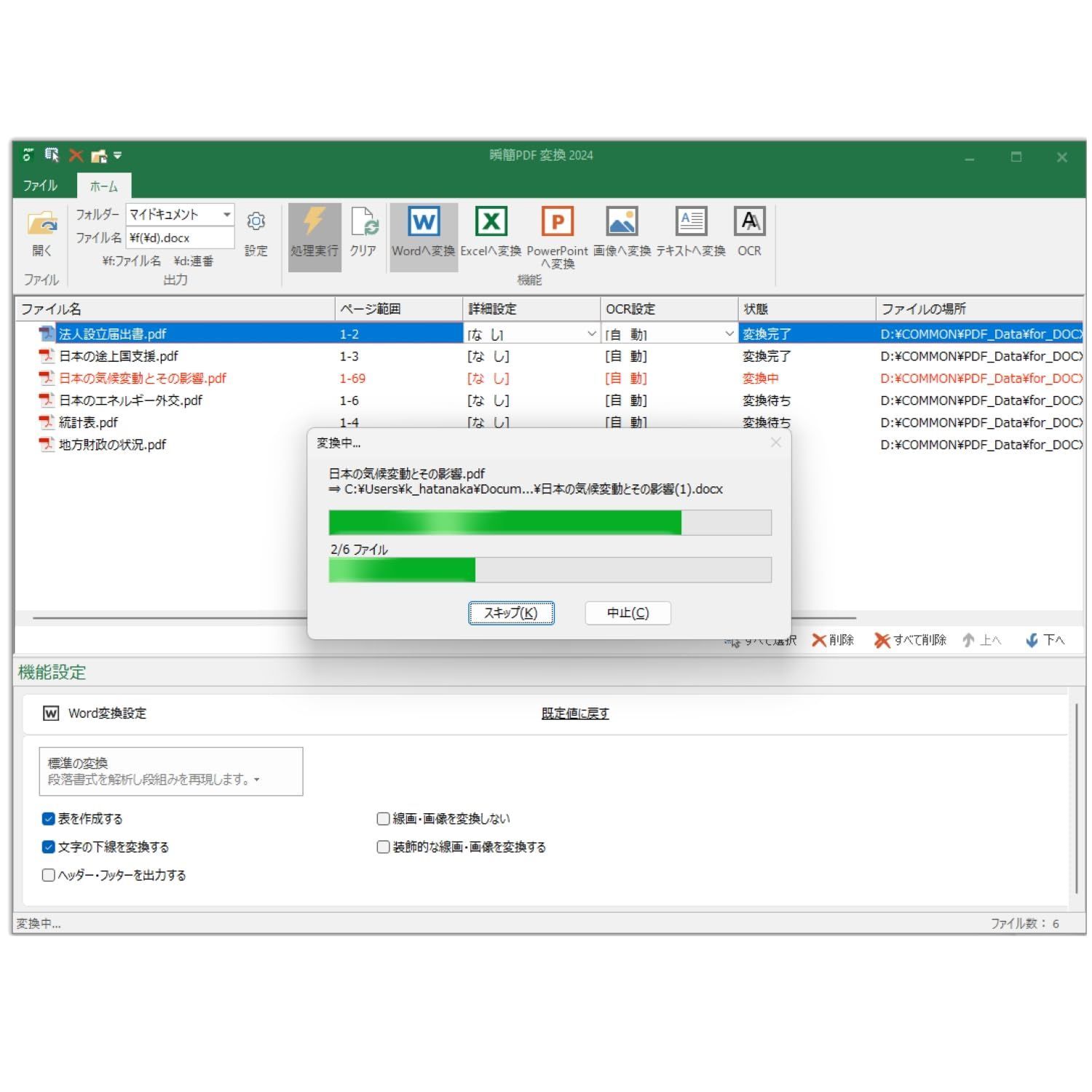Click the 削除 delete button with the red X
The image size is (1092, 1092).
click(834, 640)
